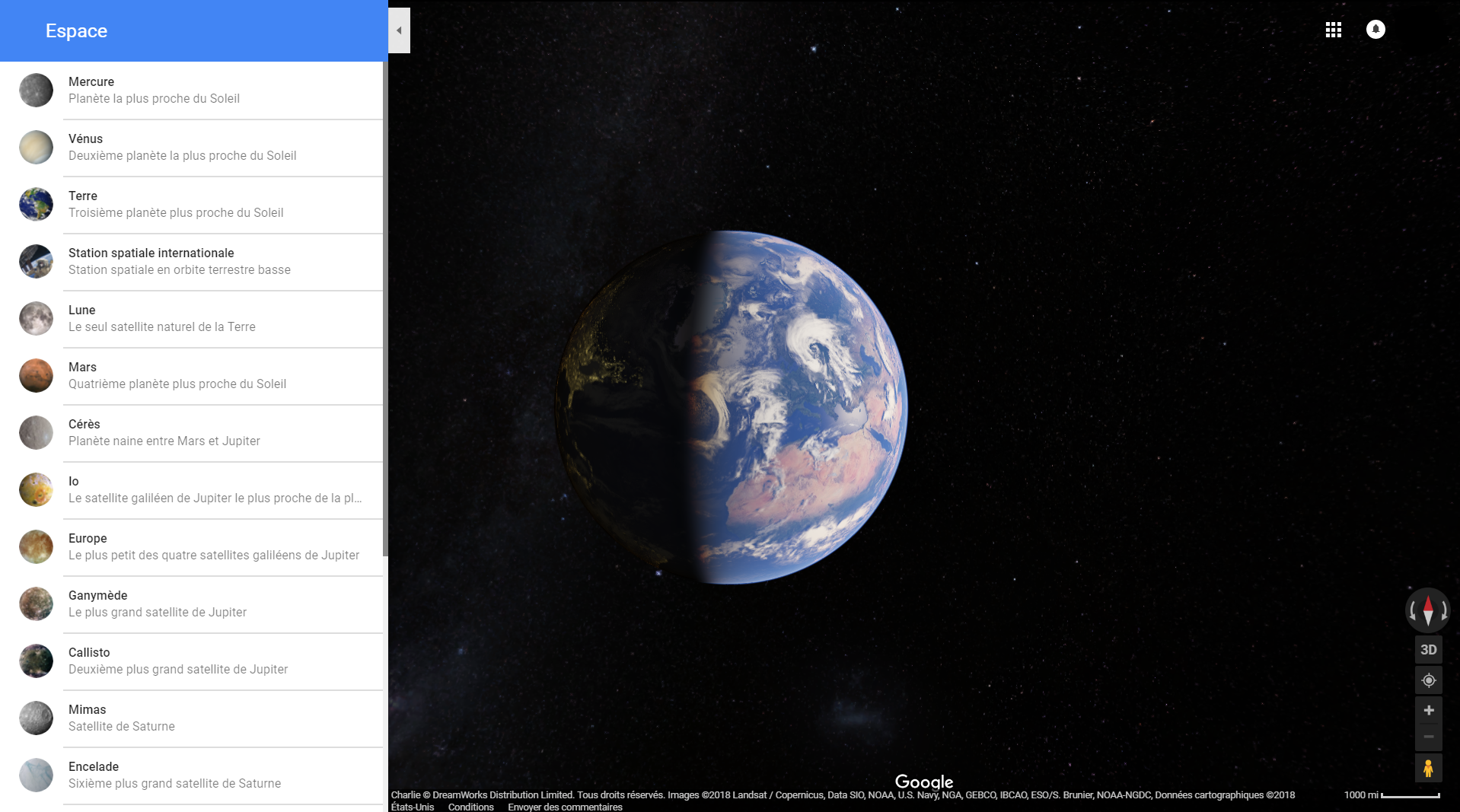The width and height of the screenshot is (1460, 812).
Task: Open the Conditions link
Action: point(470,807)
